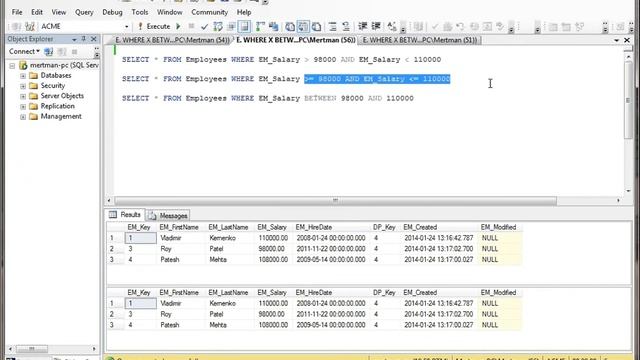This screenshot has width=640, height=360.
Task: Open the Tools menu
Action: pyautogui.click(x=140, y=12)
